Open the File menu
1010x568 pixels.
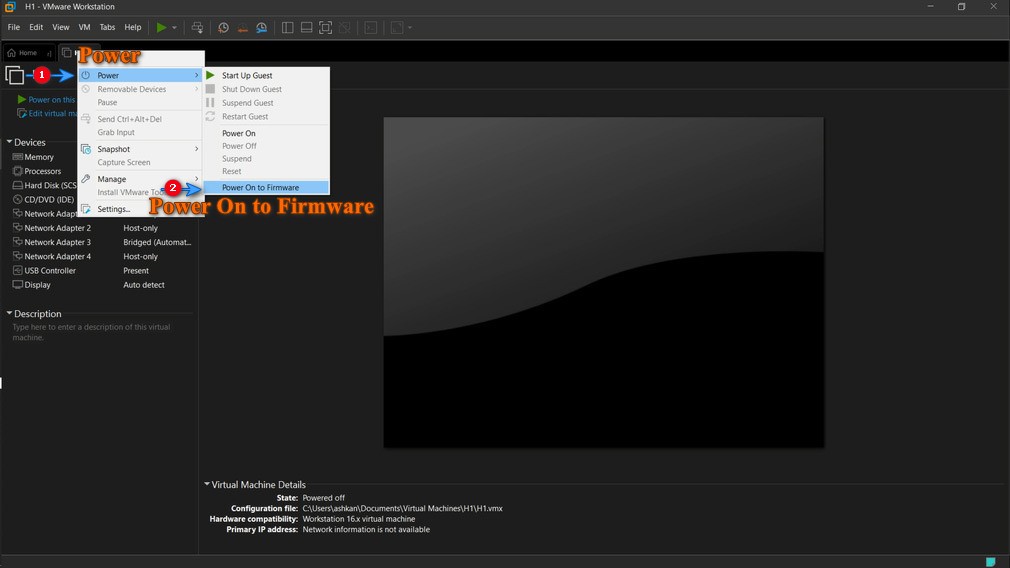pyautogui.click(x=14, y=27)
